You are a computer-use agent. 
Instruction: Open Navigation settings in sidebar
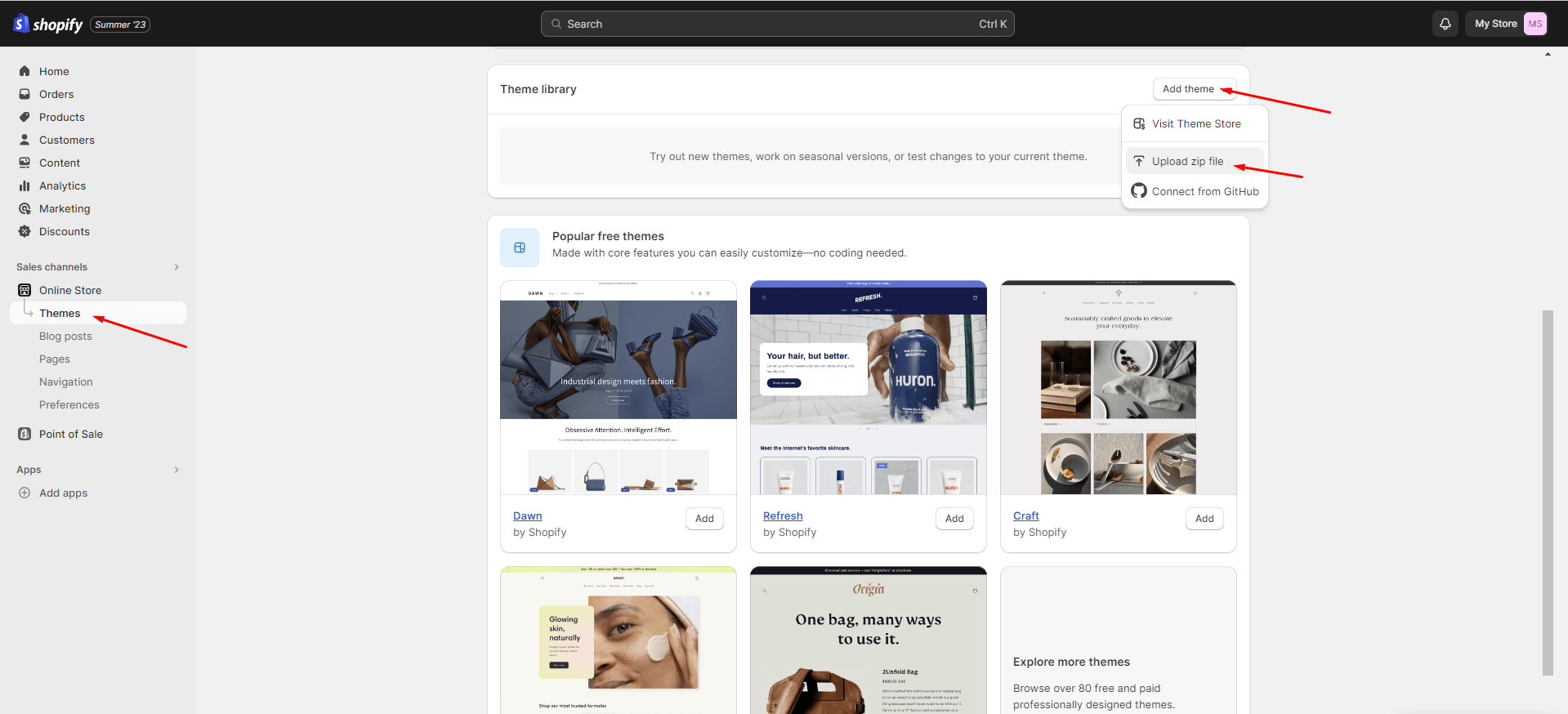66,382
